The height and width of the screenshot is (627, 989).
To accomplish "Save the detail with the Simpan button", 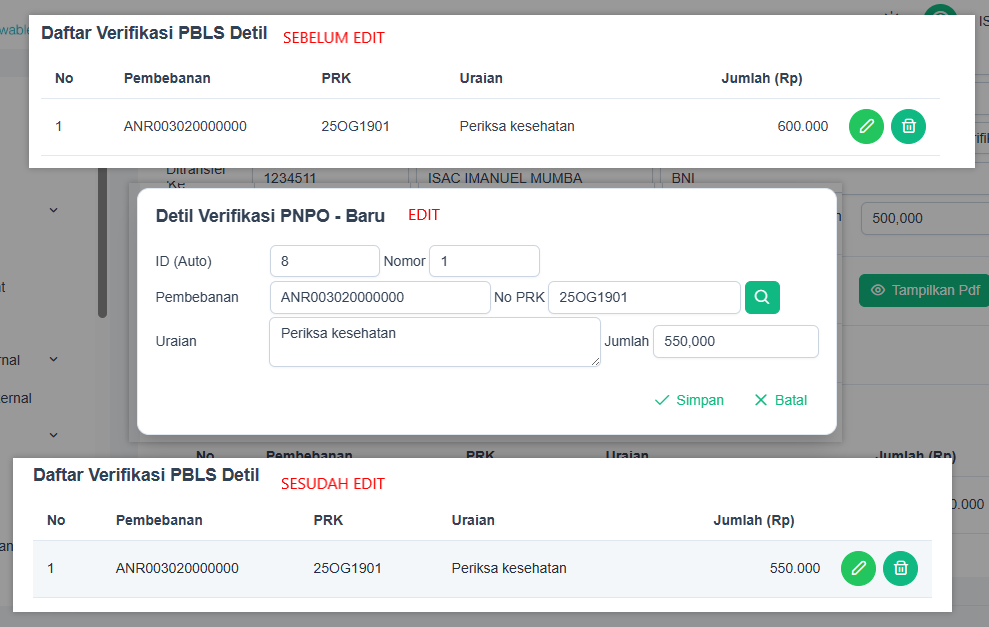I will pos(689,400).
